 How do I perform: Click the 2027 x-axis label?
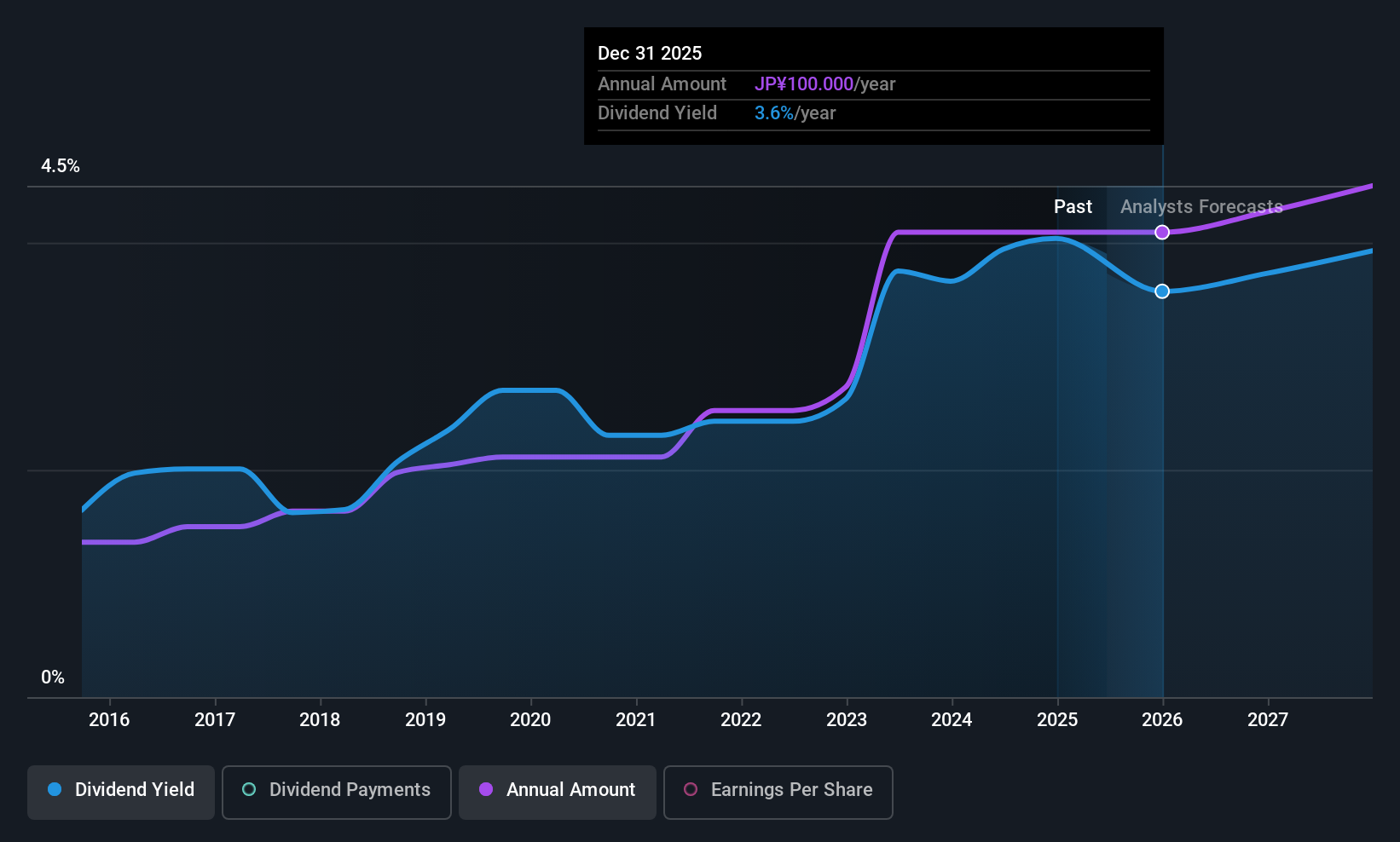point(1268,720)
